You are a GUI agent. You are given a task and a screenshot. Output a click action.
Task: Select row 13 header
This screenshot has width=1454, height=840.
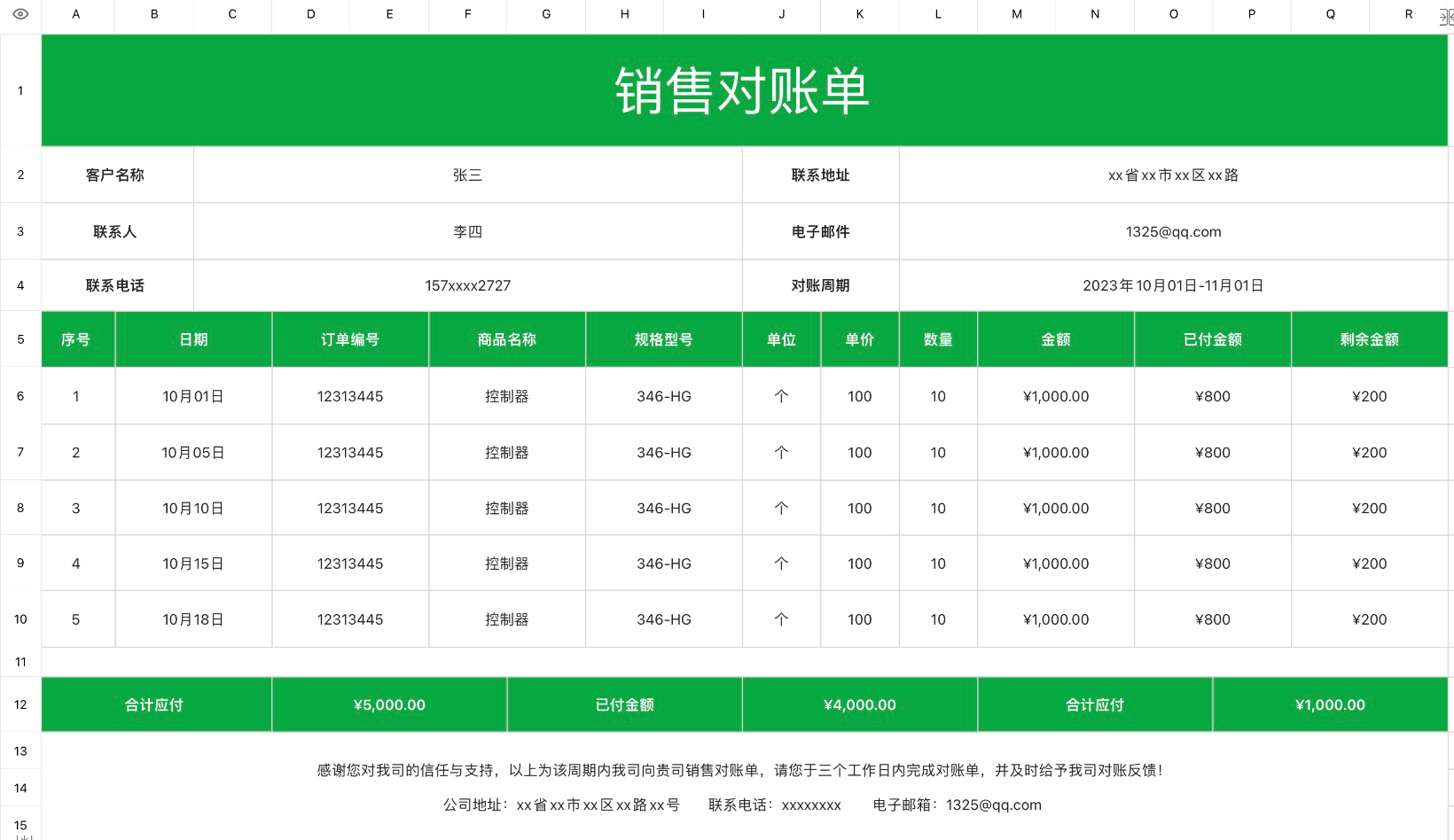point(20,751)
